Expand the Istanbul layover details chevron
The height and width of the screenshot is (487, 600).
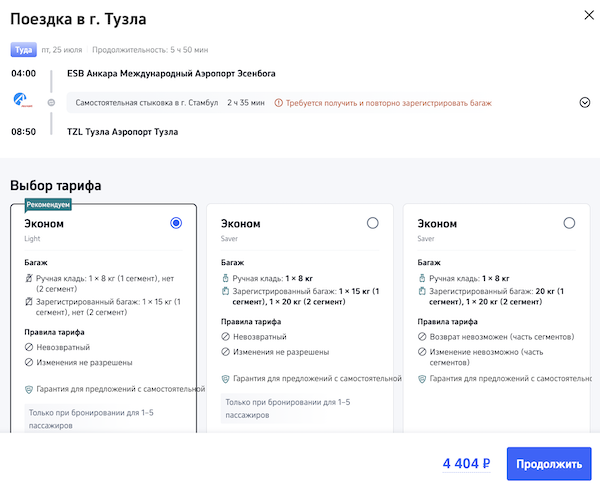click(585, 102)
